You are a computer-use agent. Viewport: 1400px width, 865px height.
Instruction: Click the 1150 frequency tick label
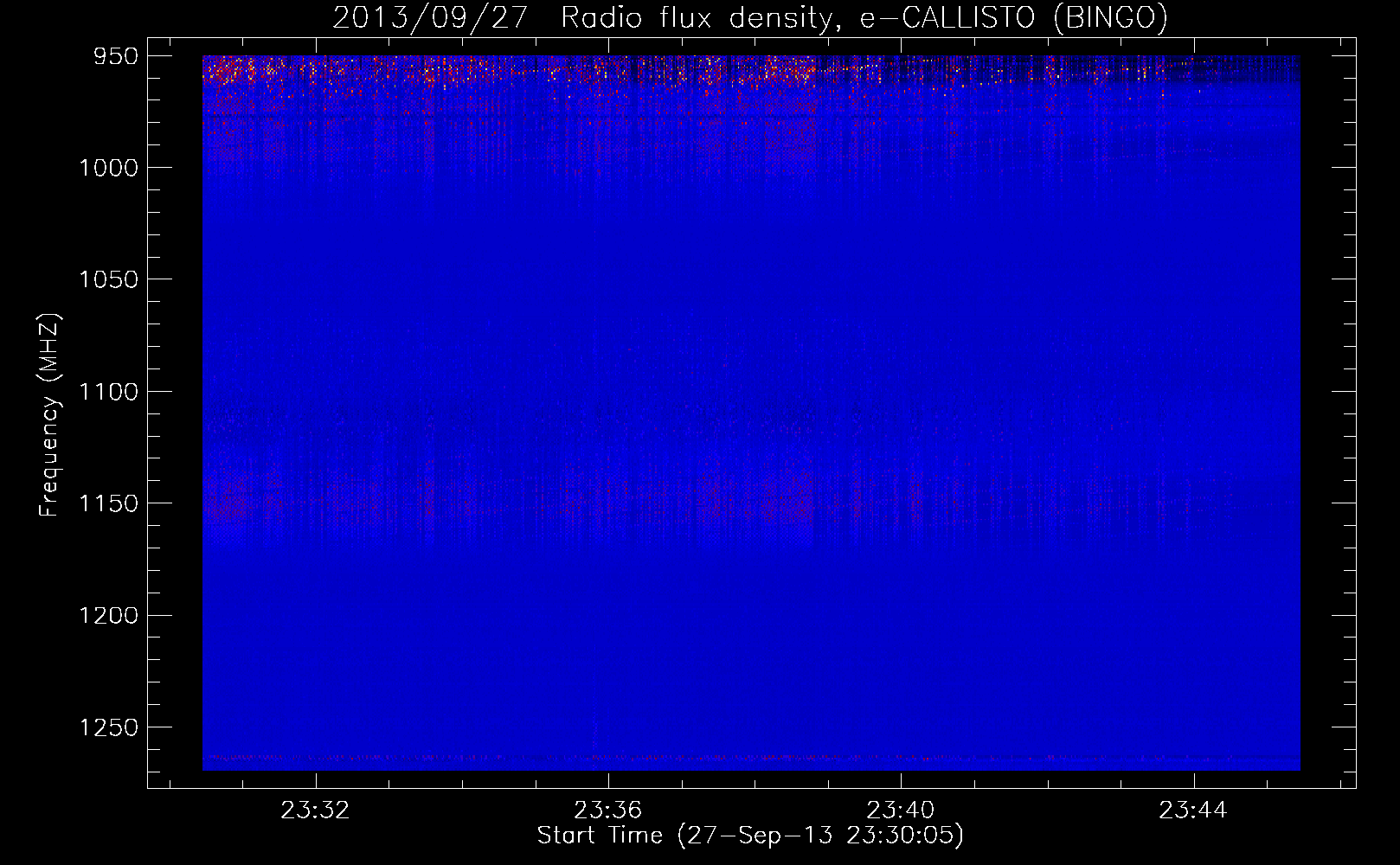click(108, 503)
